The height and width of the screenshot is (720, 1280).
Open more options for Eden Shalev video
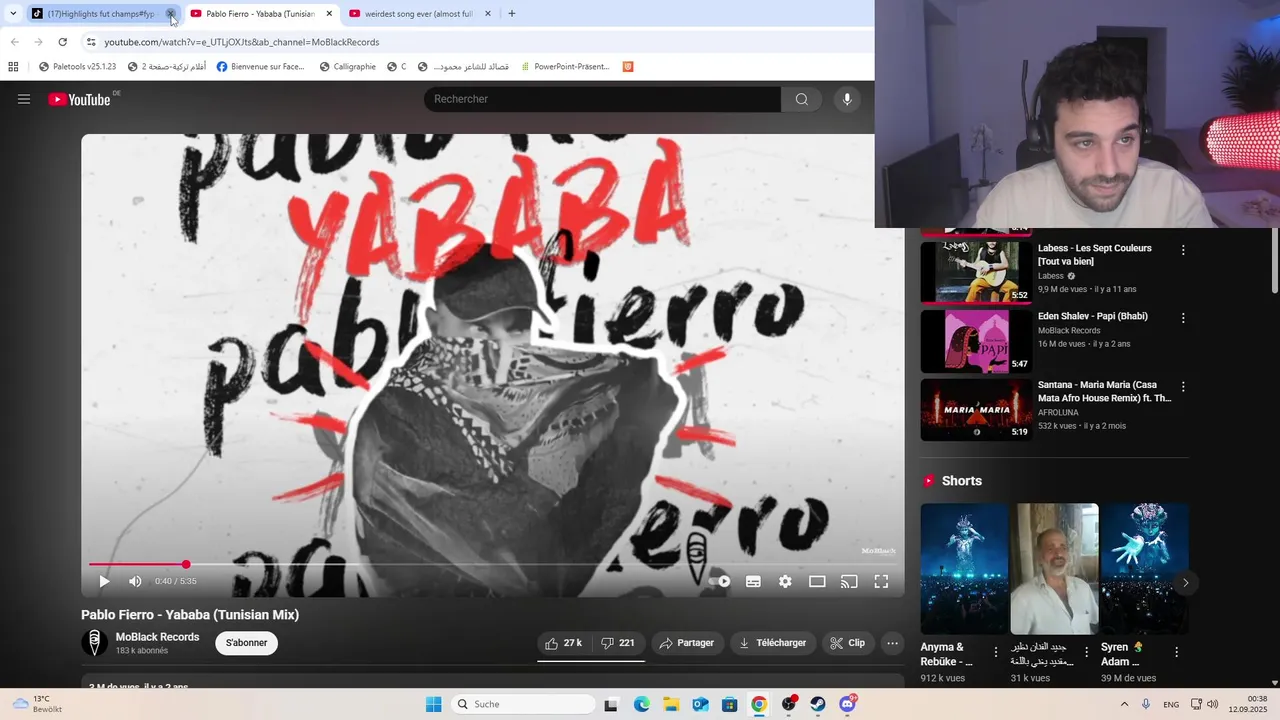(x=1183, y=318)
